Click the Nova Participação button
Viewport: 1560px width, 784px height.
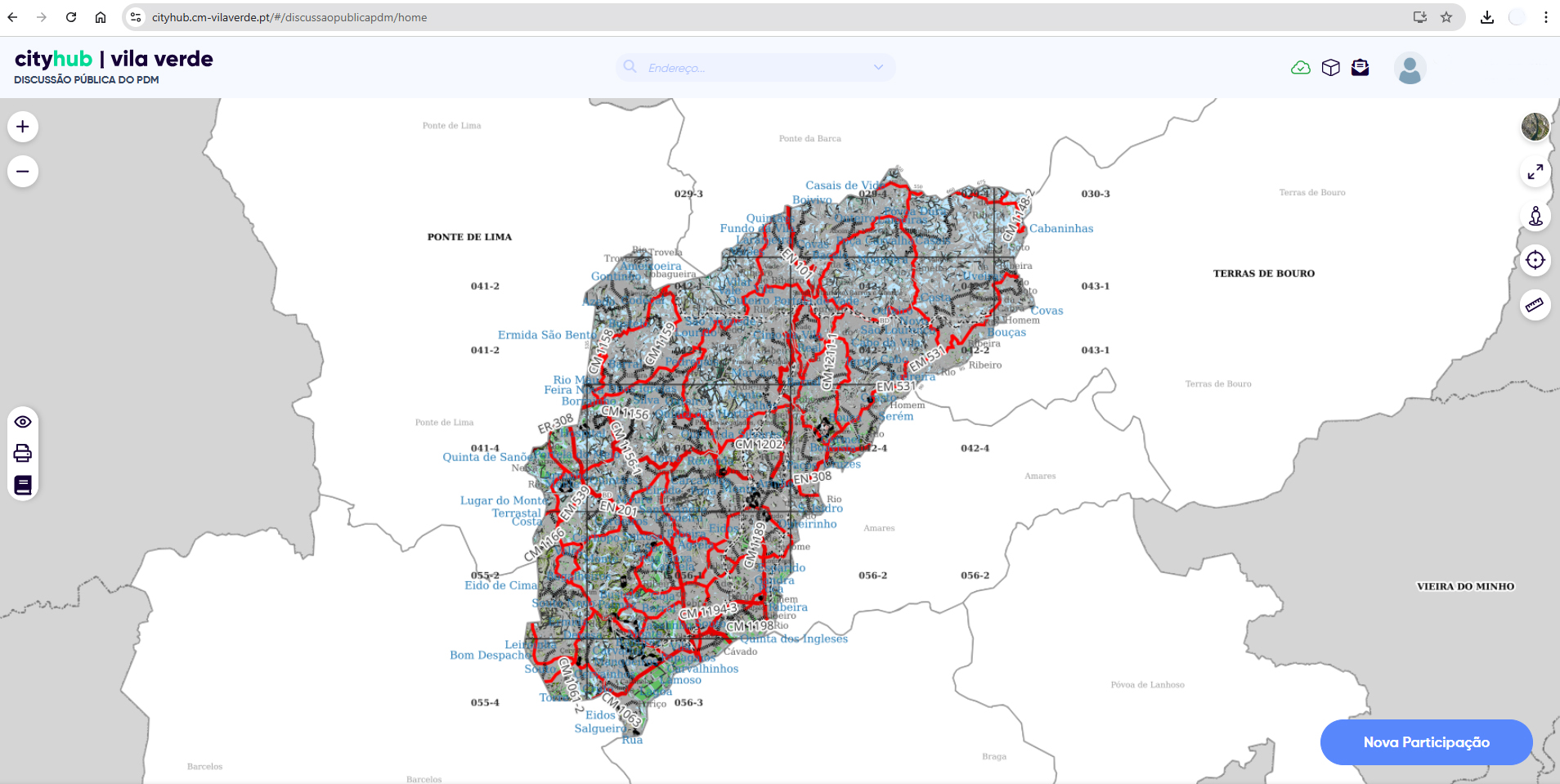tap(1426, 742)
